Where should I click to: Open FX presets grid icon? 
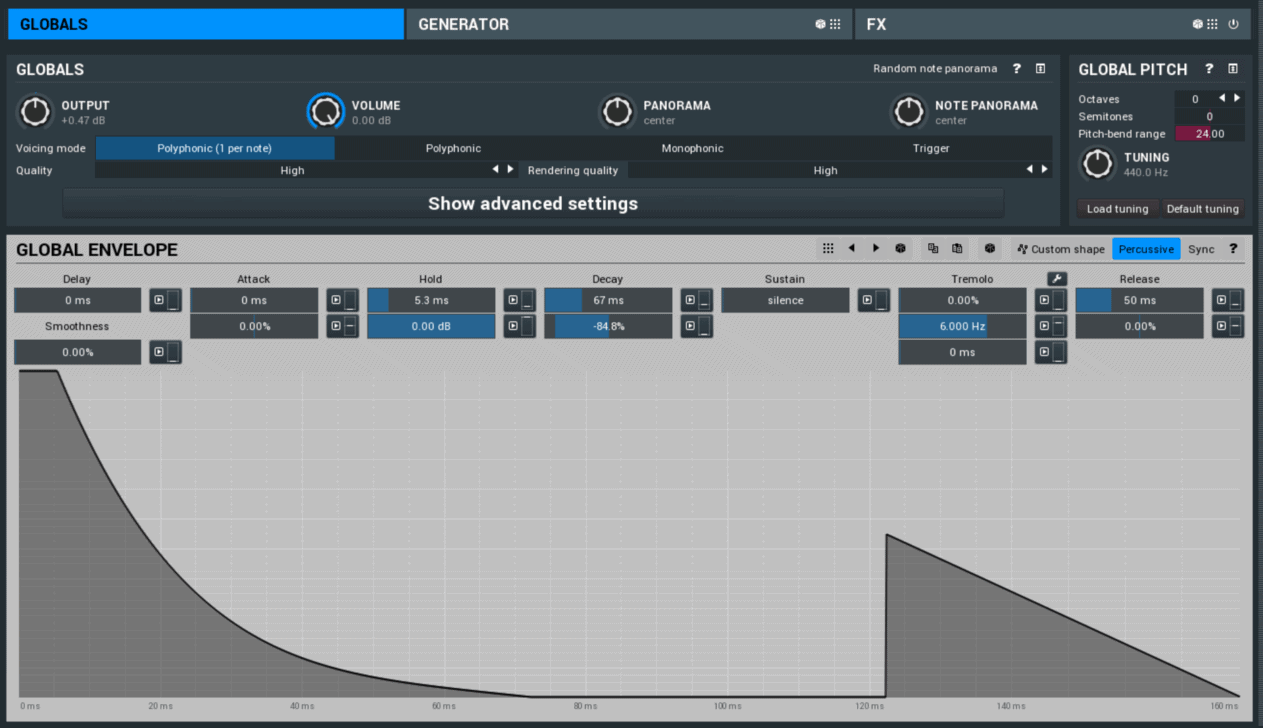click(x=1212, y=24)
